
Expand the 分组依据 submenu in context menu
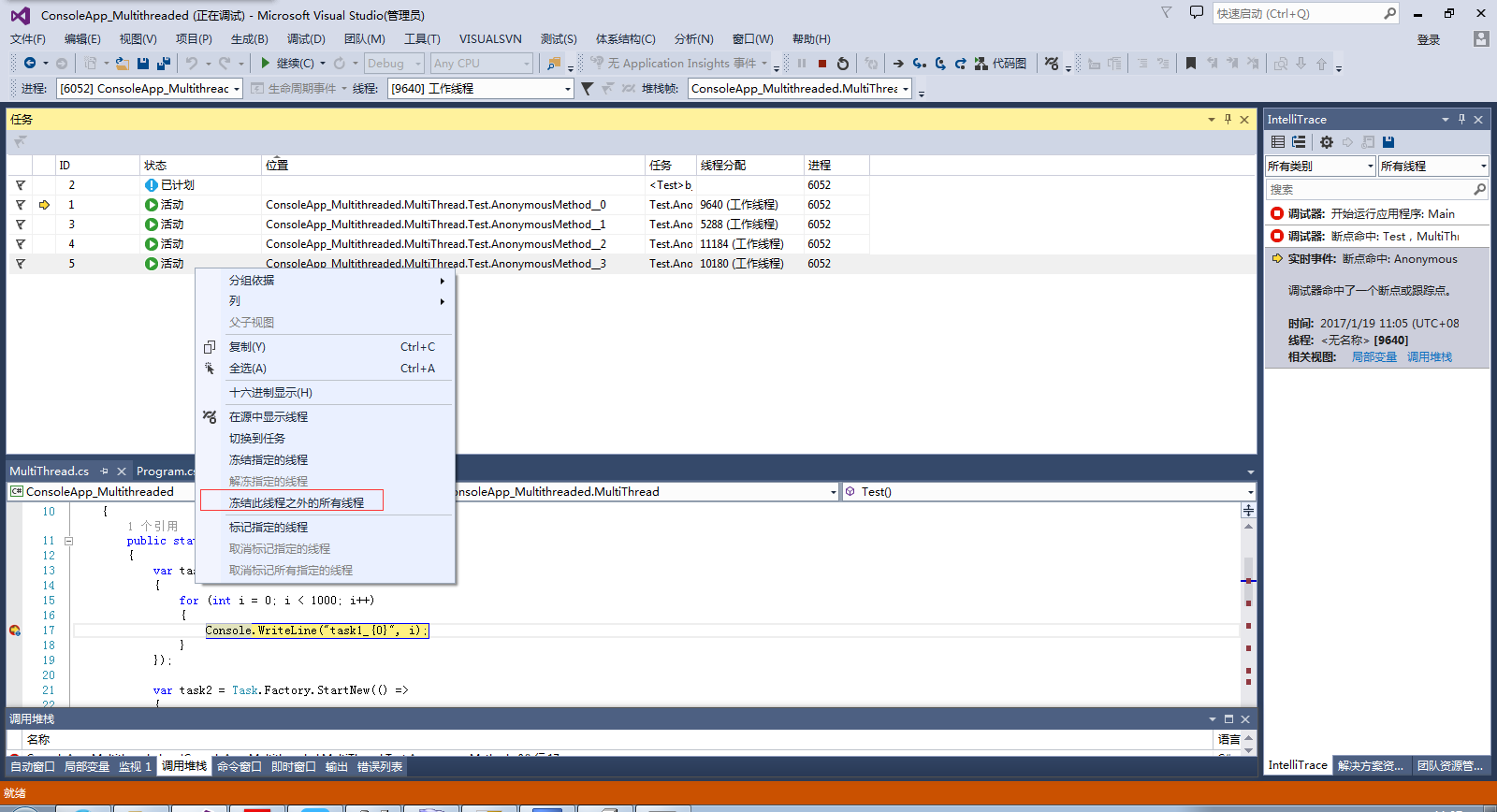tap(327, 281)
